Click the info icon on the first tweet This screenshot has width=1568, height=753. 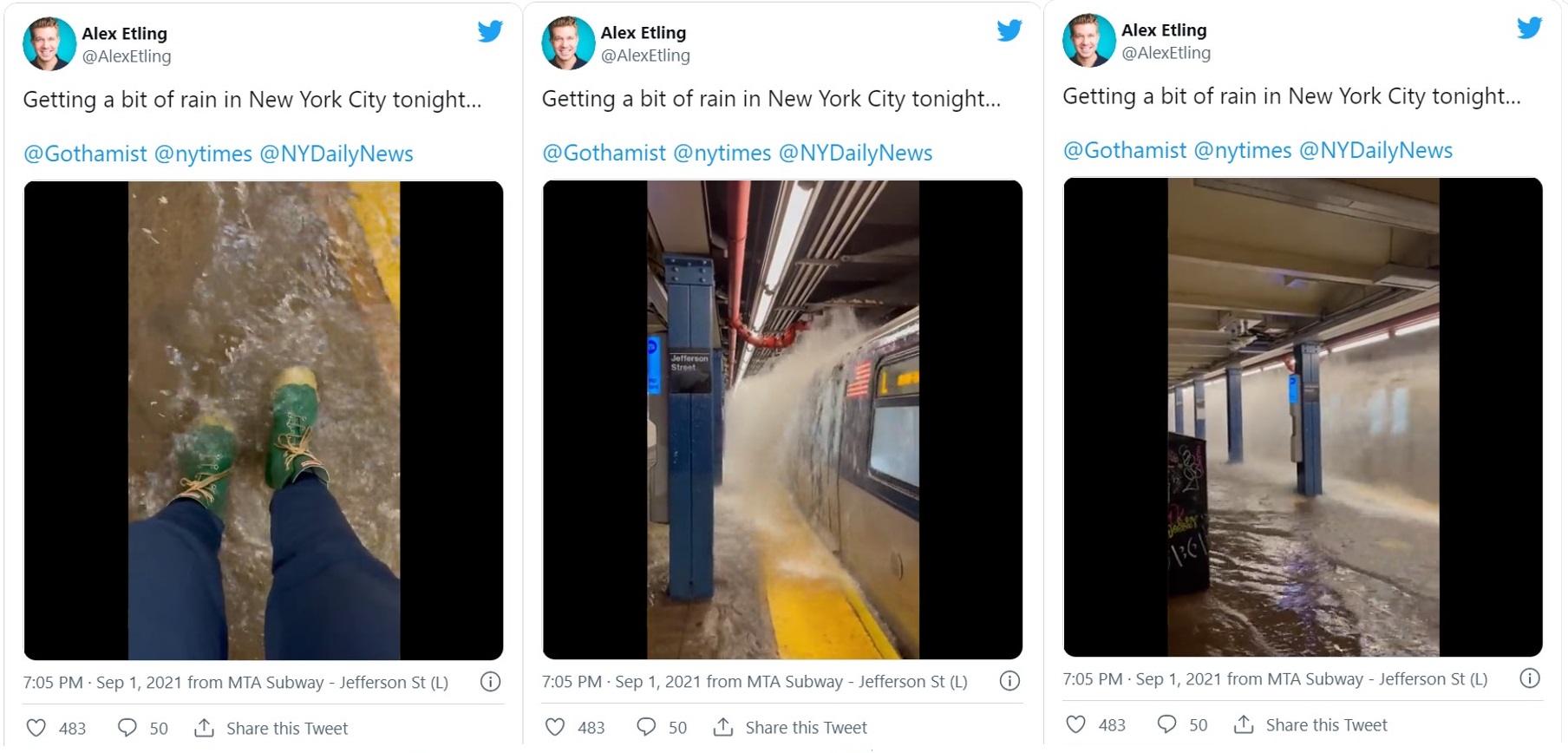point(491,682)
